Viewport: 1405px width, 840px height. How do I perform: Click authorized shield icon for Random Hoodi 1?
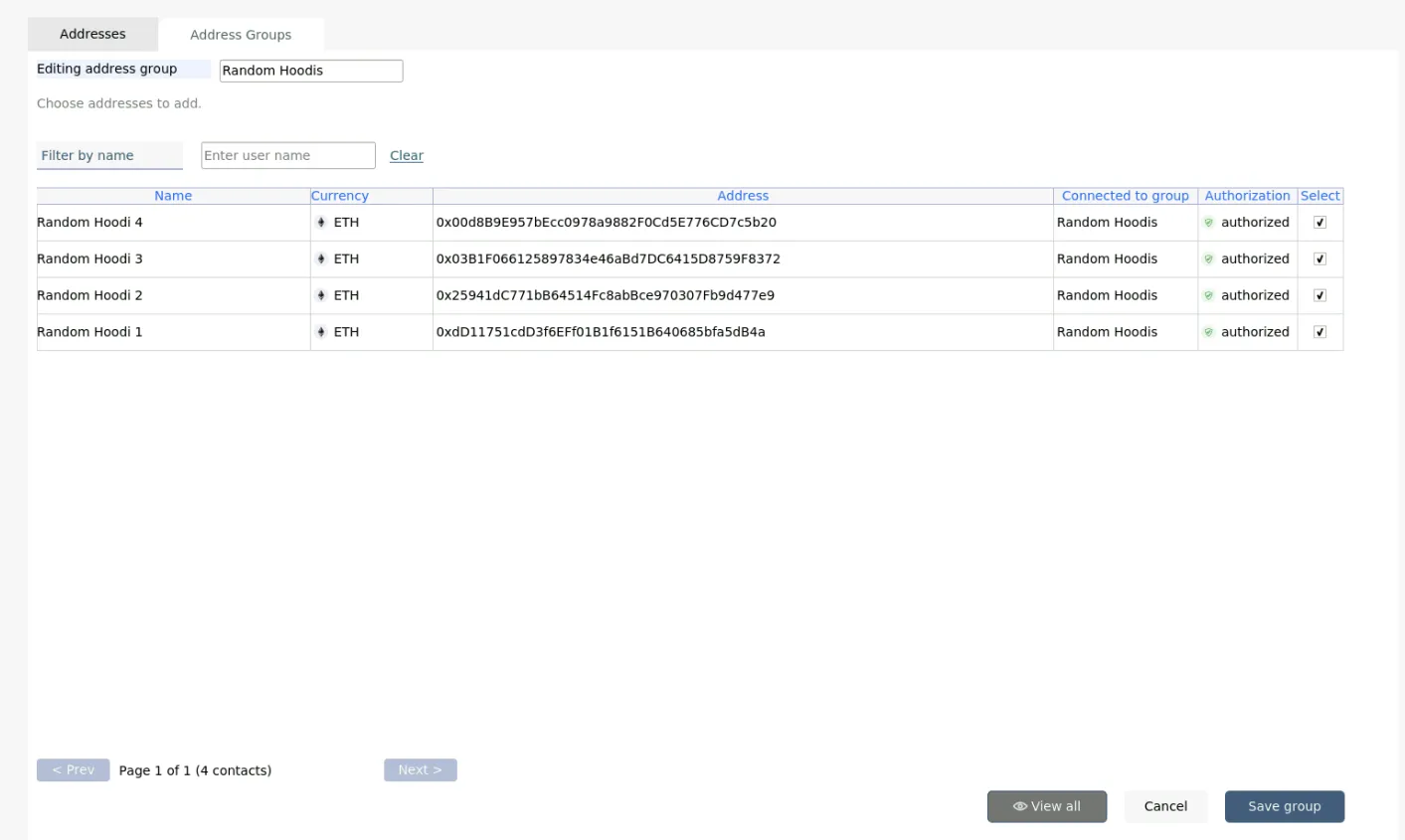tap(1209, 332)
